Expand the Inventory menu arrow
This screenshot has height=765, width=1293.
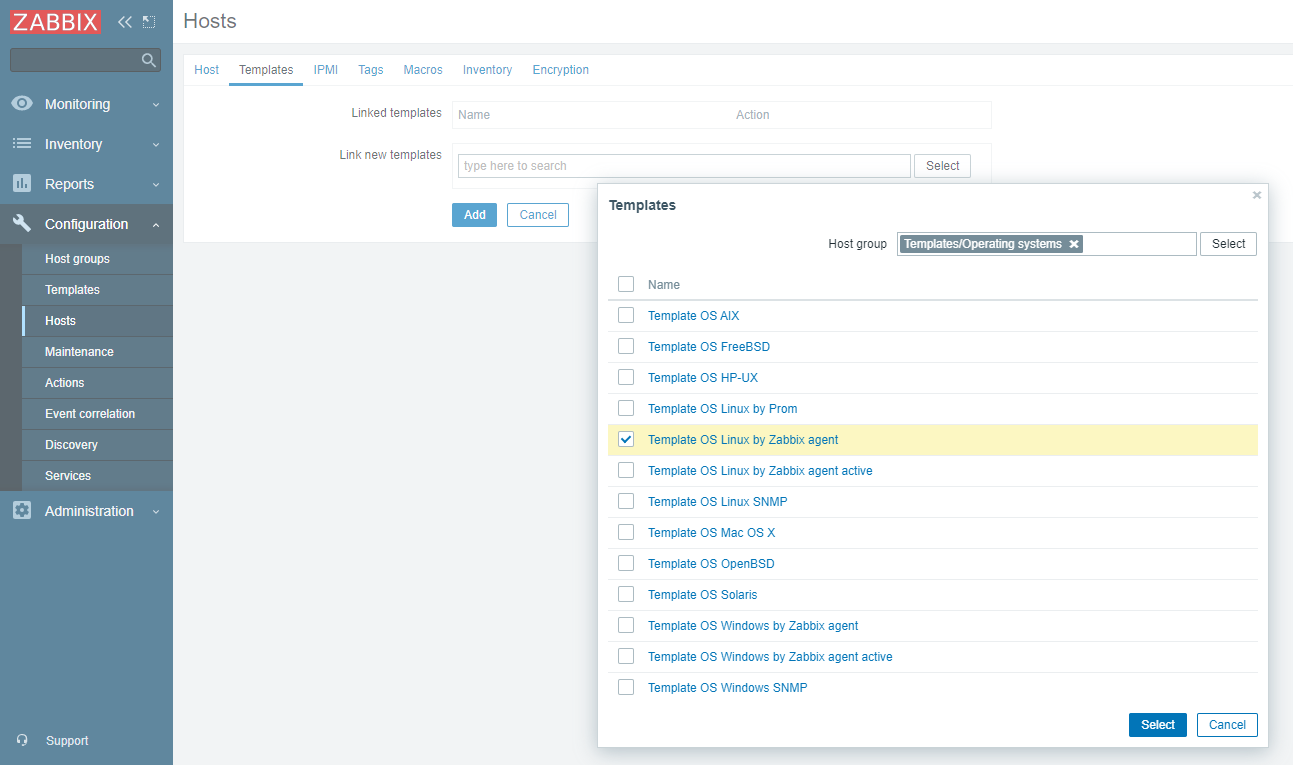coord(156,145)
